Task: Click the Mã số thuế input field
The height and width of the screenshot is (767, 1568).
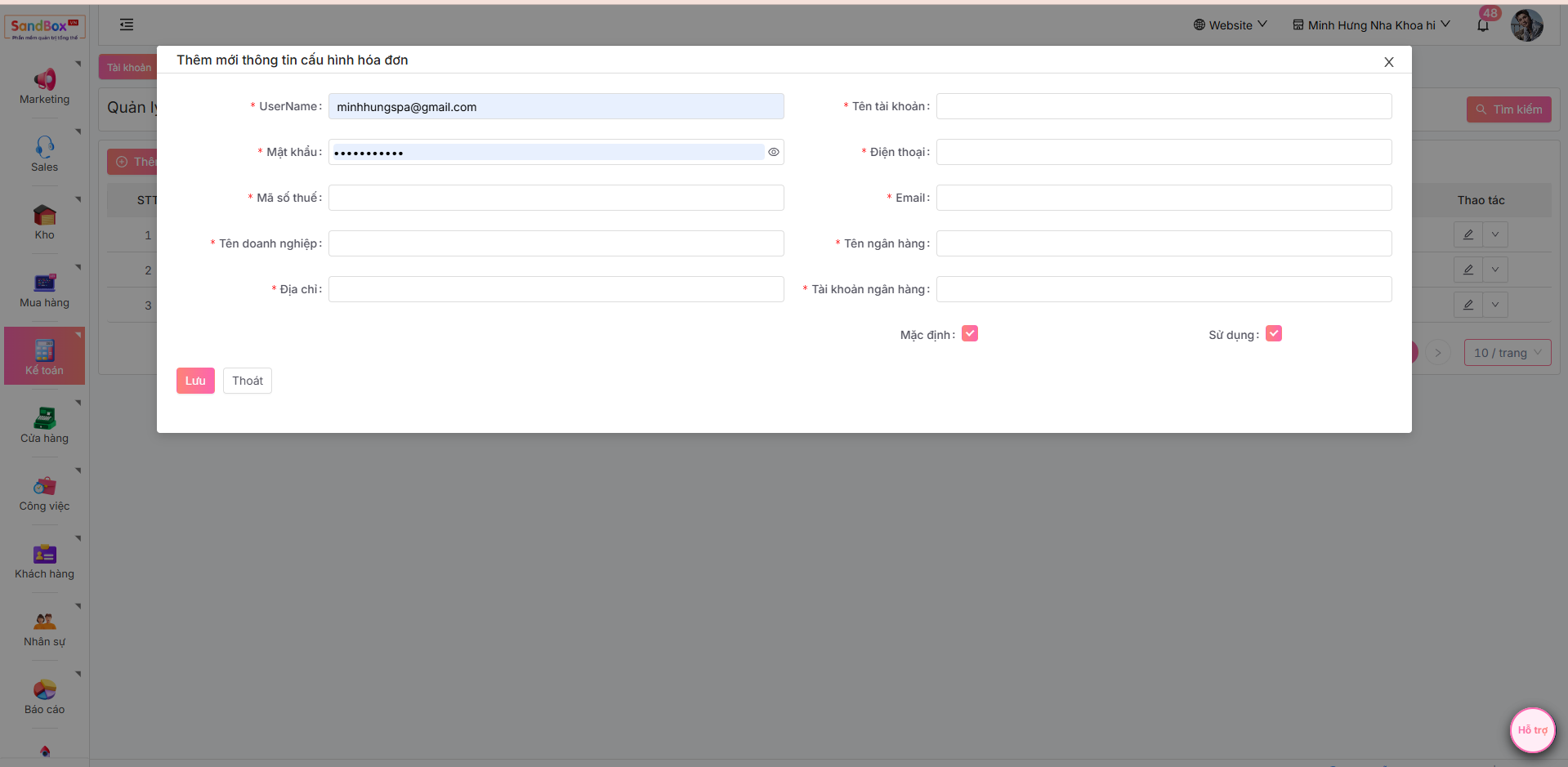Action: (x=556, y=198)
